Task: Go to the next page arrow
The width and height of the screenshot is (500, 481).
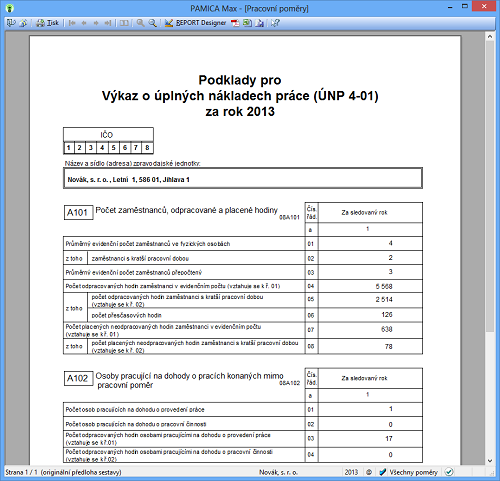Action: point(96,23)
